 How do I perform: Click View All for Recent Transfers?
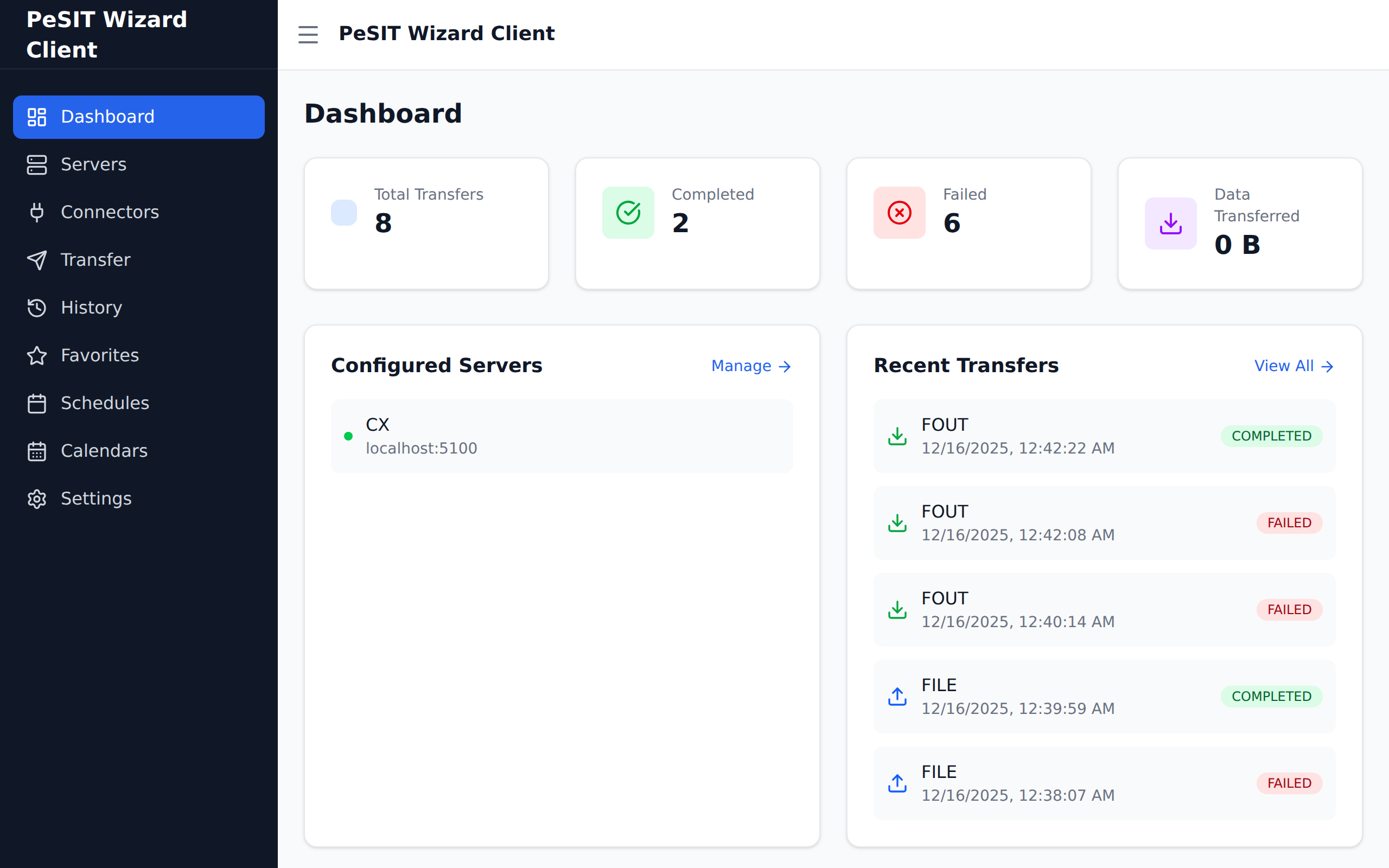tap(1284, 366)
